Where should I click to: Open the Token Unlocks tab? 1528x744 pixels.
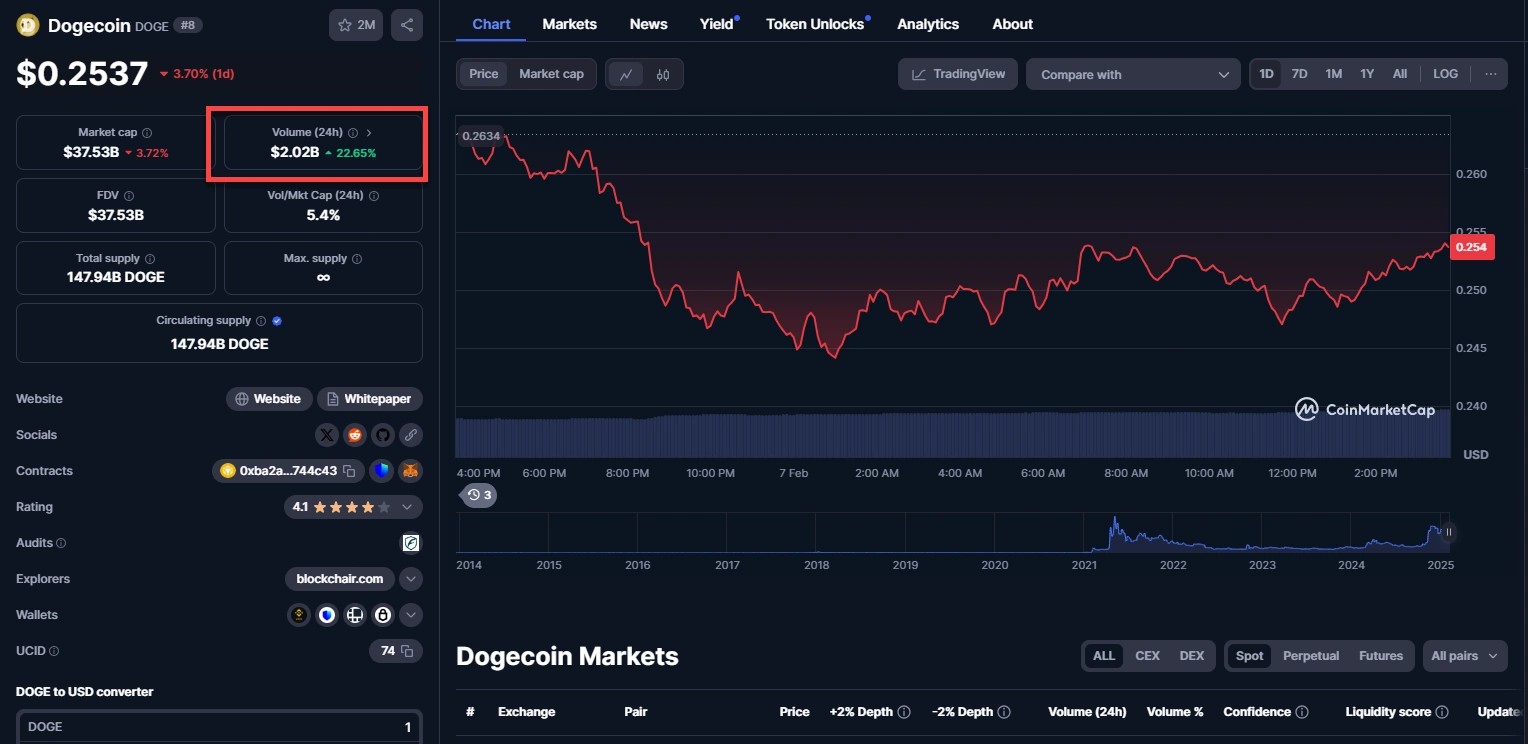(x=814, y=24)
